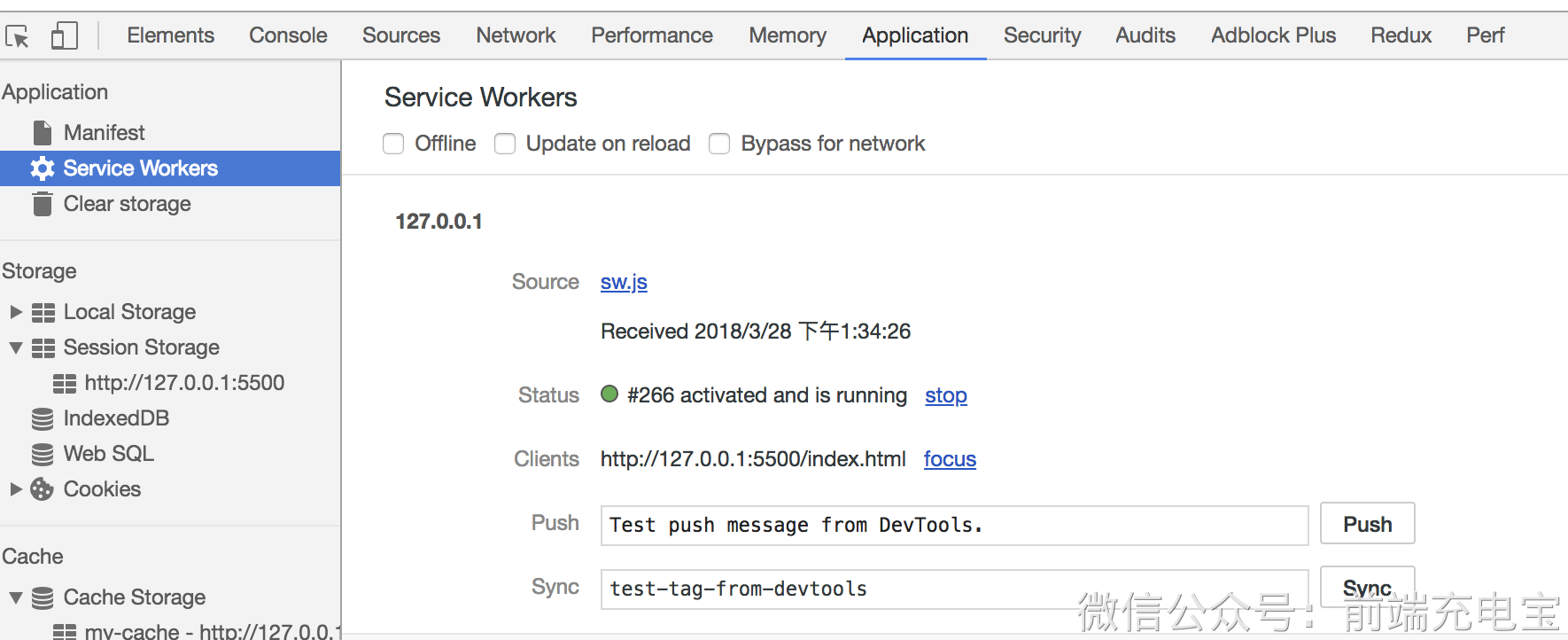The image size is (1568, 640).
Task: Click the grid icon beside http://127.0.0.1:5500
Action: tap(65, 383)
